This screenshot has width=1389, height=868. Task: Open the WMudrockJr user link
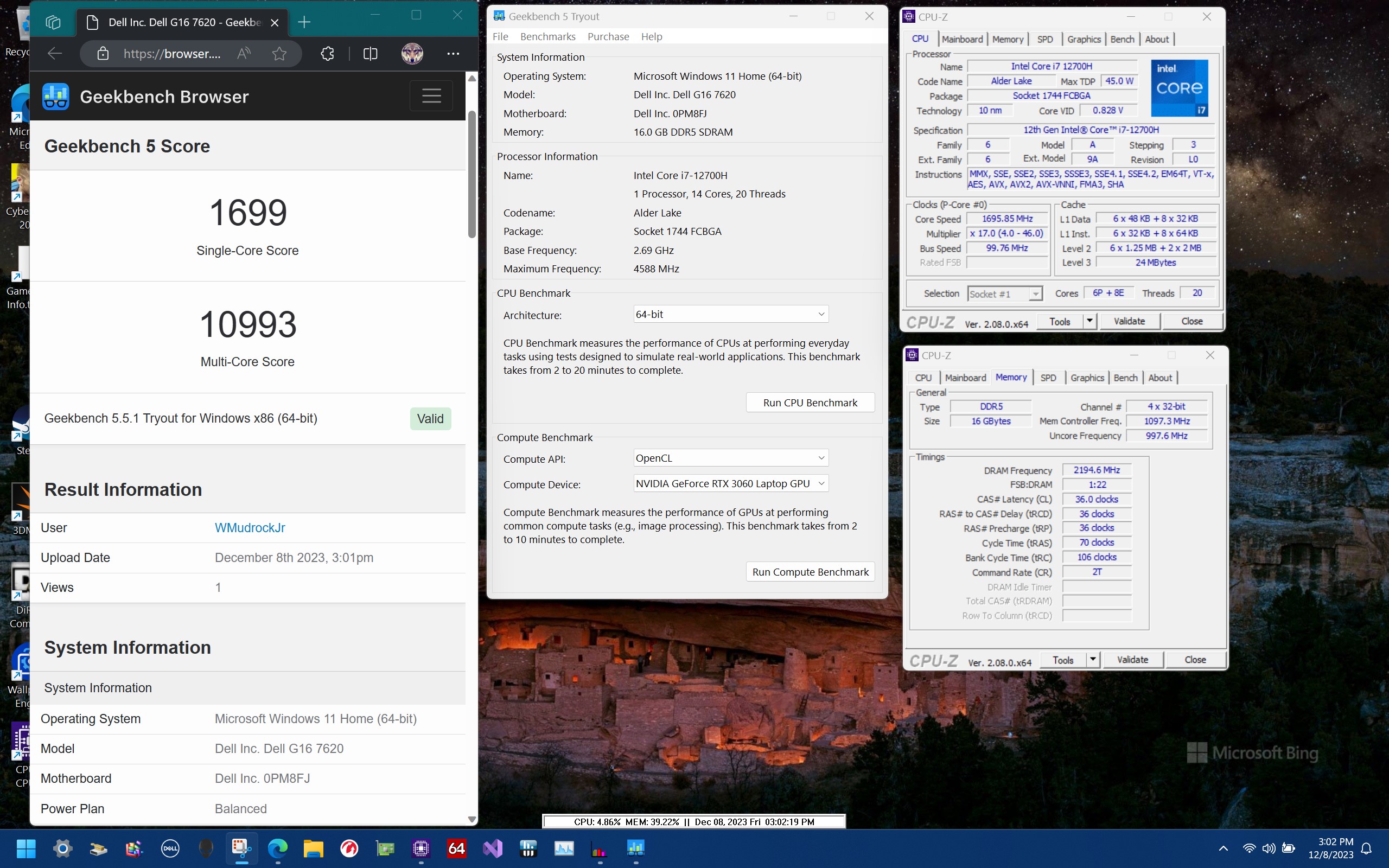click(250, 527)
